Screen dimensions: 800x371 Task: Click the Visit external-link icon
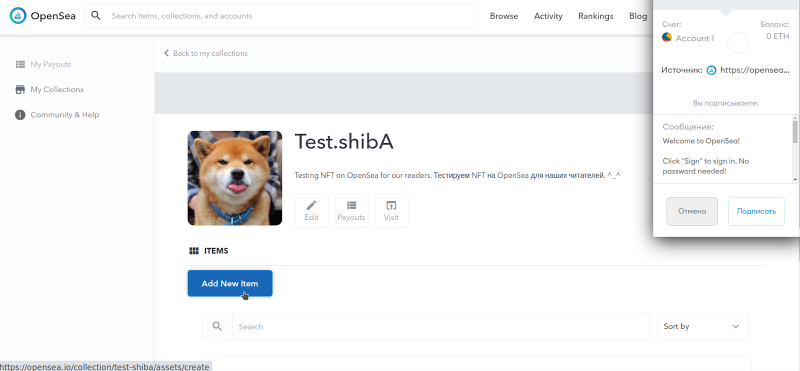(391, 205)
